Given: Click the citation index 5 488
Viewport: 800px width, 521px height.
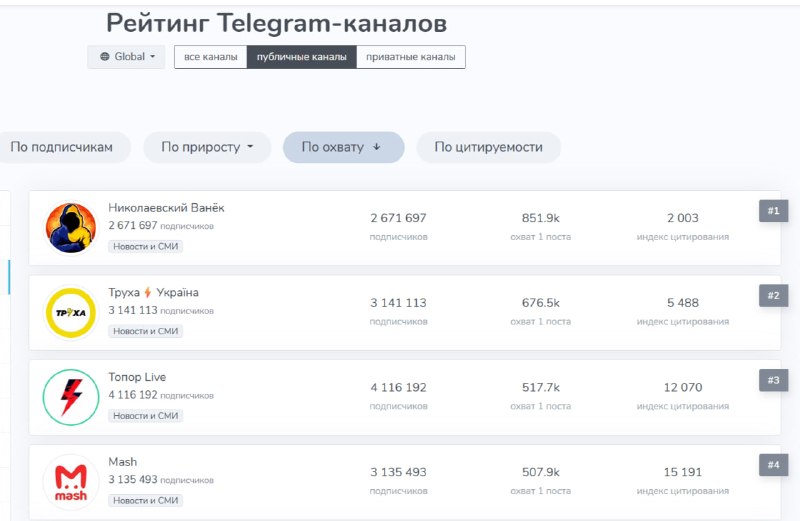Looking at the screenshot, I should [x=683, y=303].
